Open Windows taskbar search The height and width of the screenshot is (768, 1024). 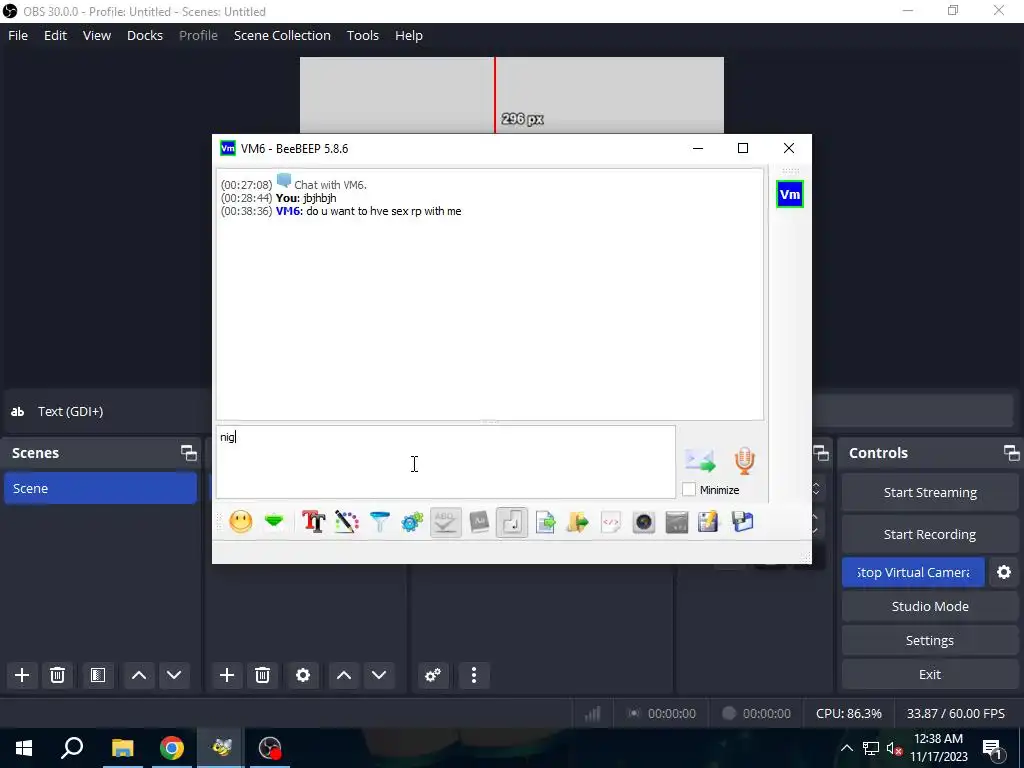tap(72, 748)
